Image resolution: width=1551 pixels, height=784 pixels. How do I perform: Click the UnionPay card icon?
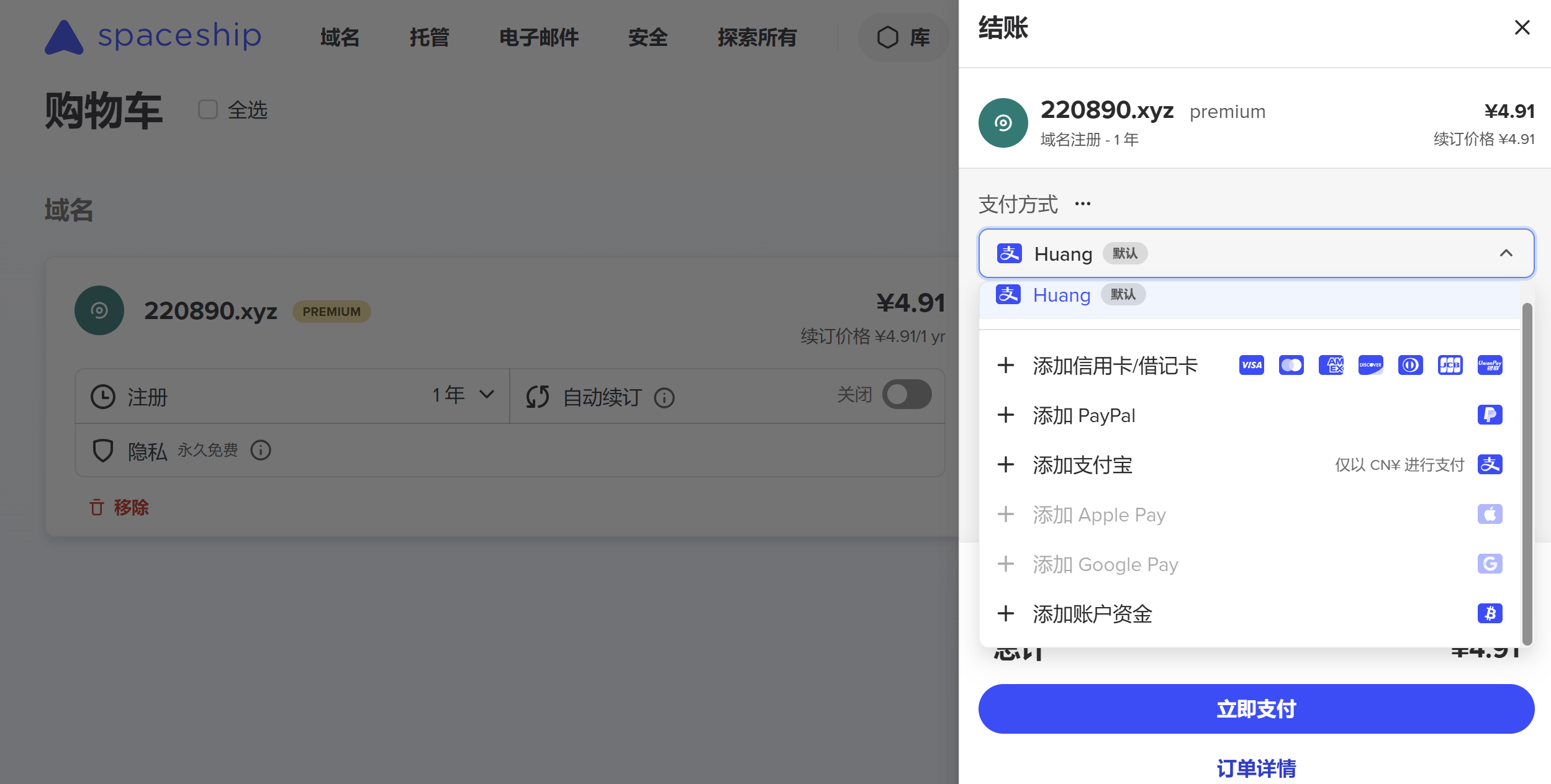pos(1490,365)
